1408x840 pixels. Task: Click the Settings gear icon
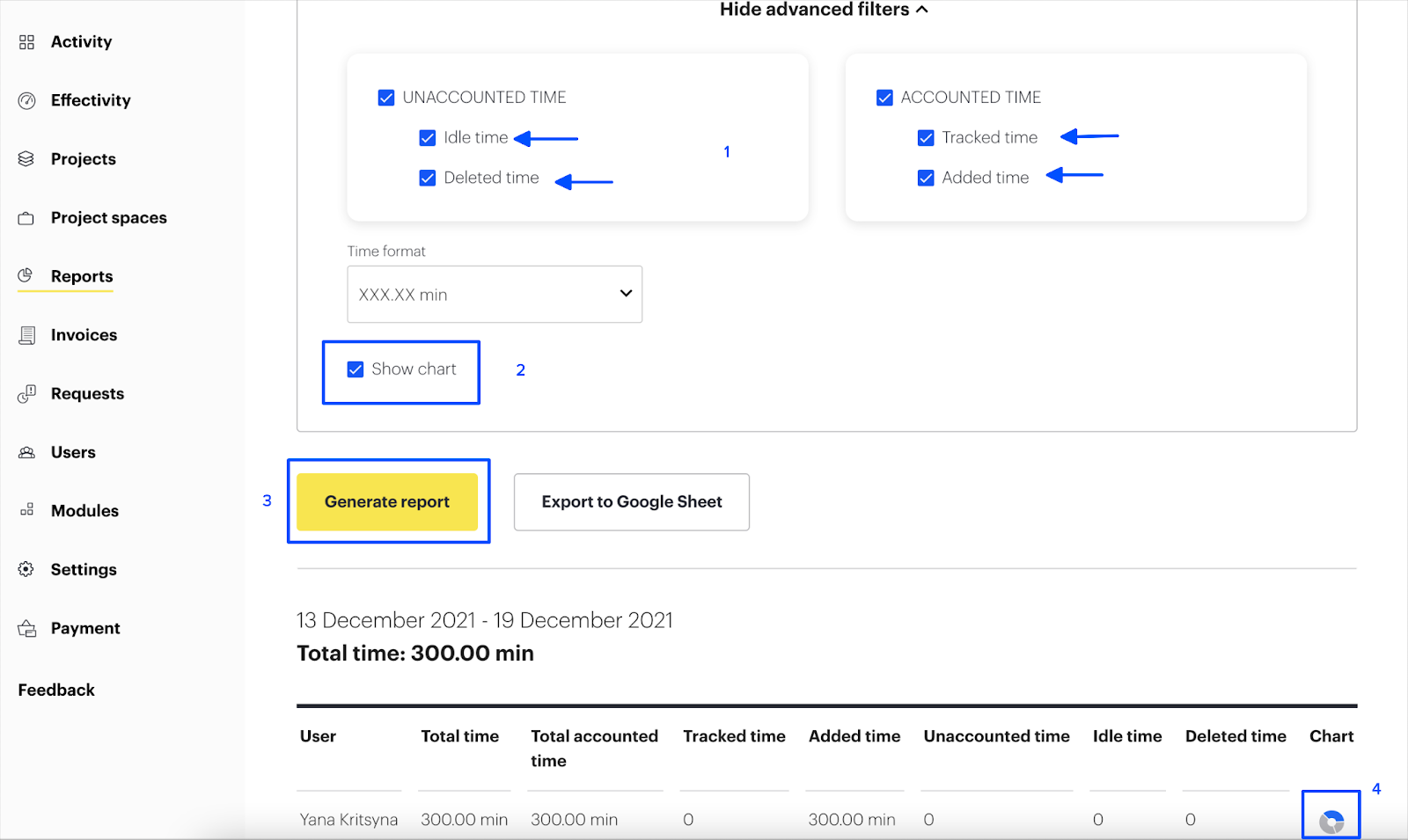[x=26, y=570]
